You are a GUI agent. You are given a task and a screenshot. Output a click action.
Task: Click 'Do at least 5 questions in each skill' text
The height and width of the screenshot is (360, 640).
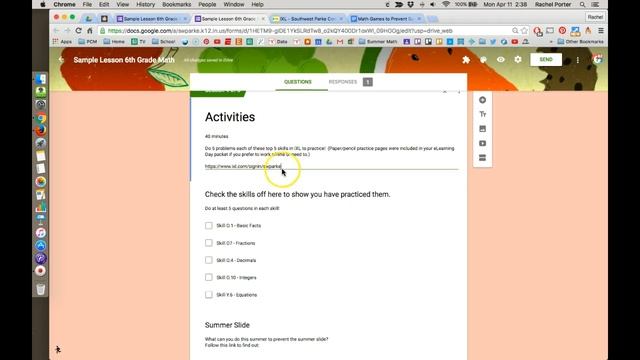point(242,208)
